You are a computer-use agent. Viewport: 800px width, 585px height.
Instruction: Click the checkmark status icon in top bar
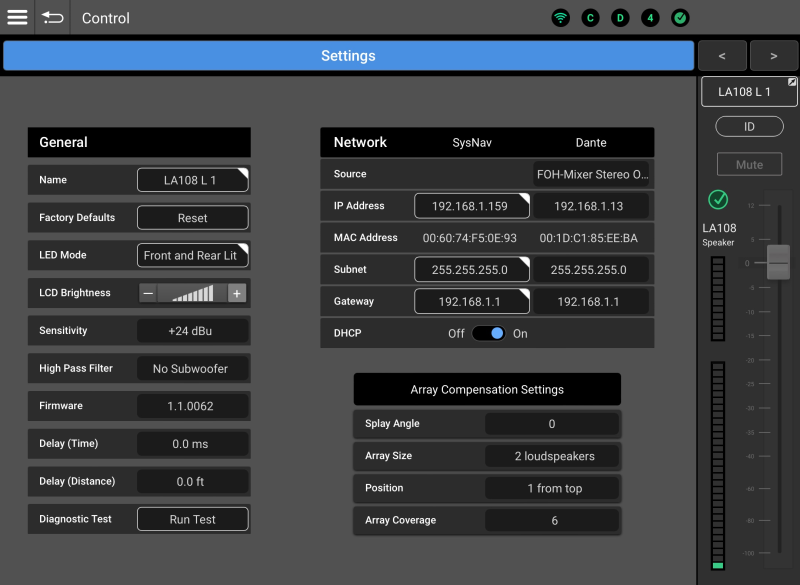(x=680, y=18)
